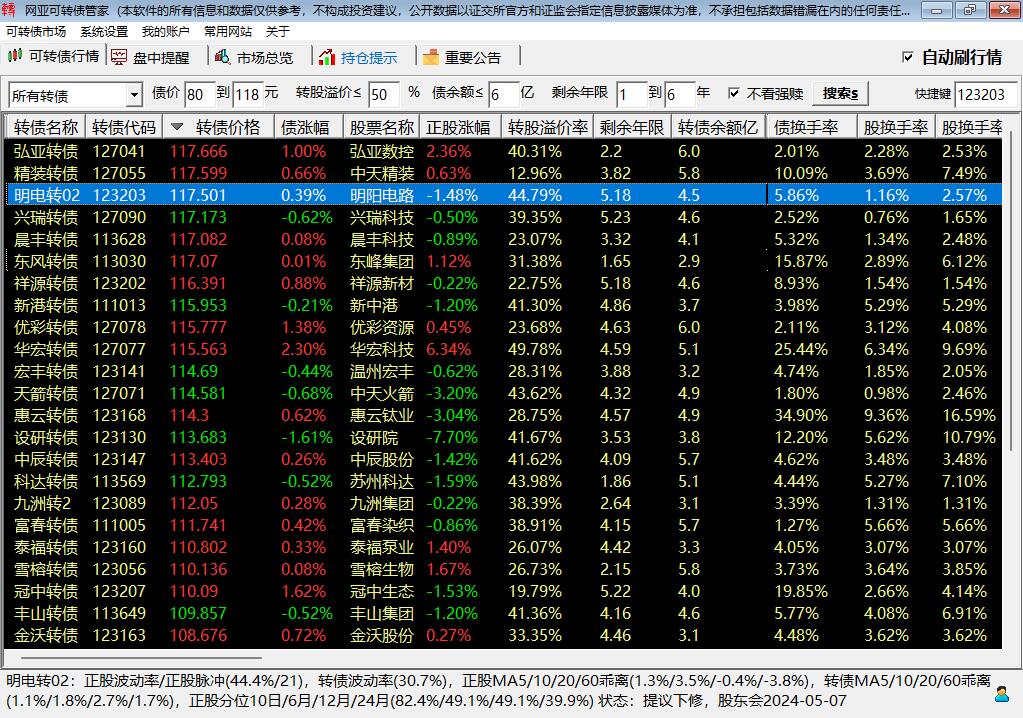
Task: Open the 可转债行情 candlestick toolbar icon
Action: [x=14, y=56]
